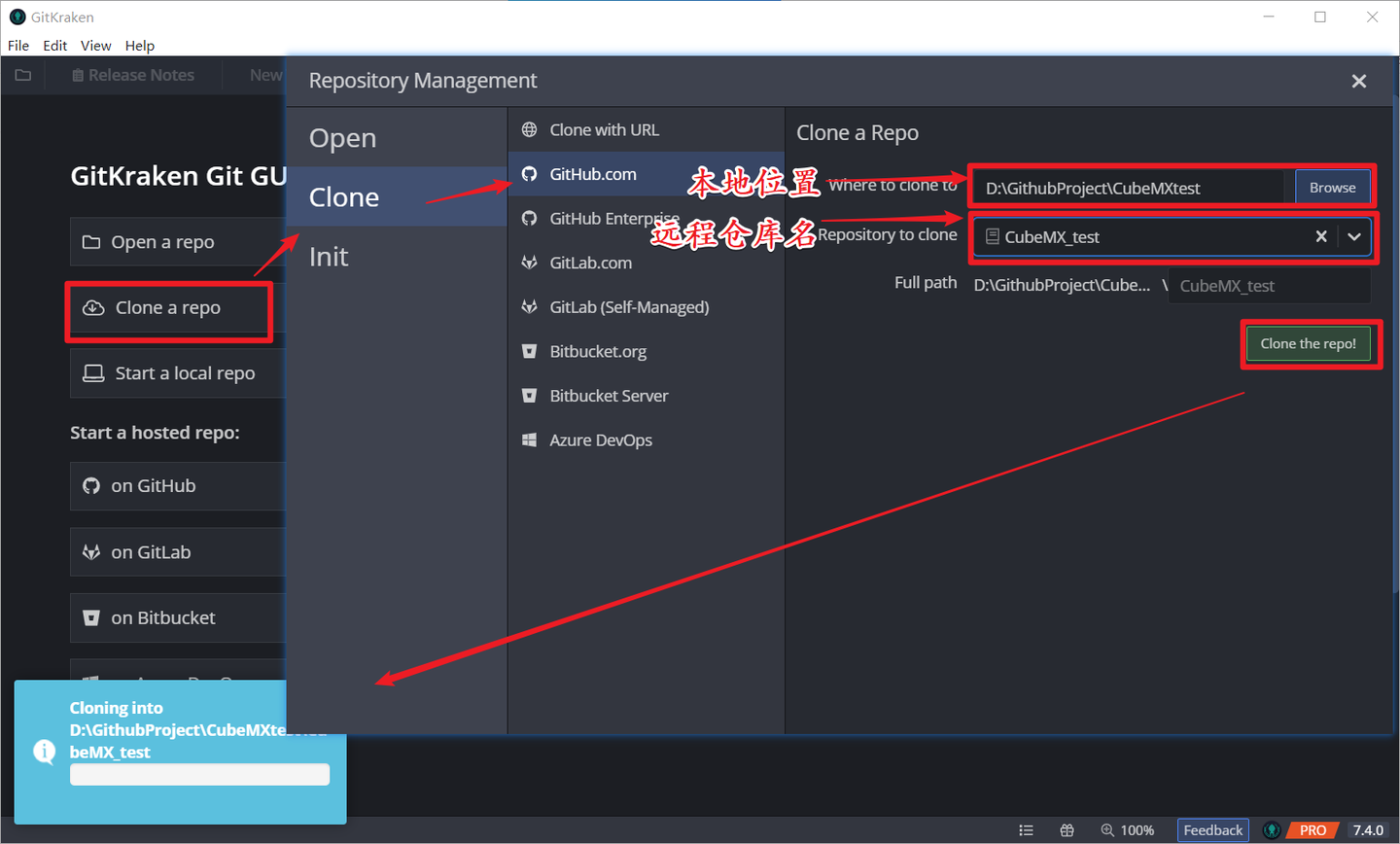Image resolution: width=1400 pixels, height=844 pixels.
Task: Clear the CubeMX_test repository selection
Action: 1321,236
